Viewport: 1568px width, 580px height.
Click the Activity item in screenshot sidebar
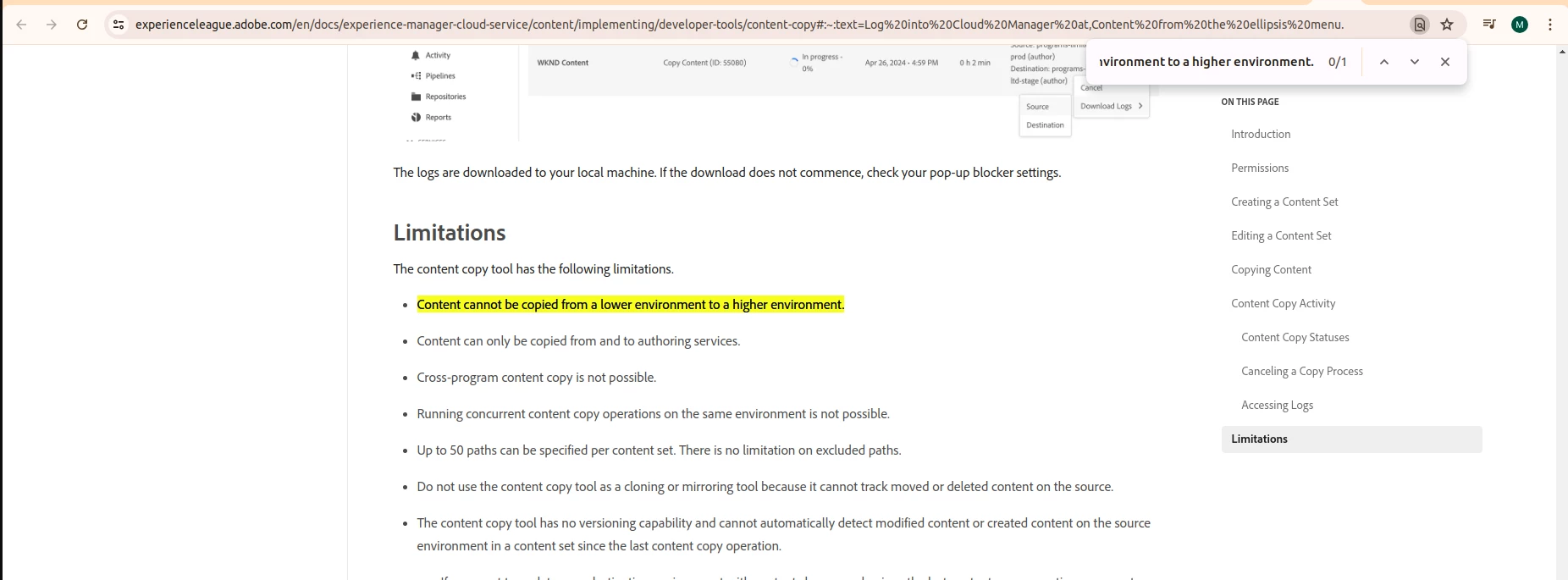[431, 55]
